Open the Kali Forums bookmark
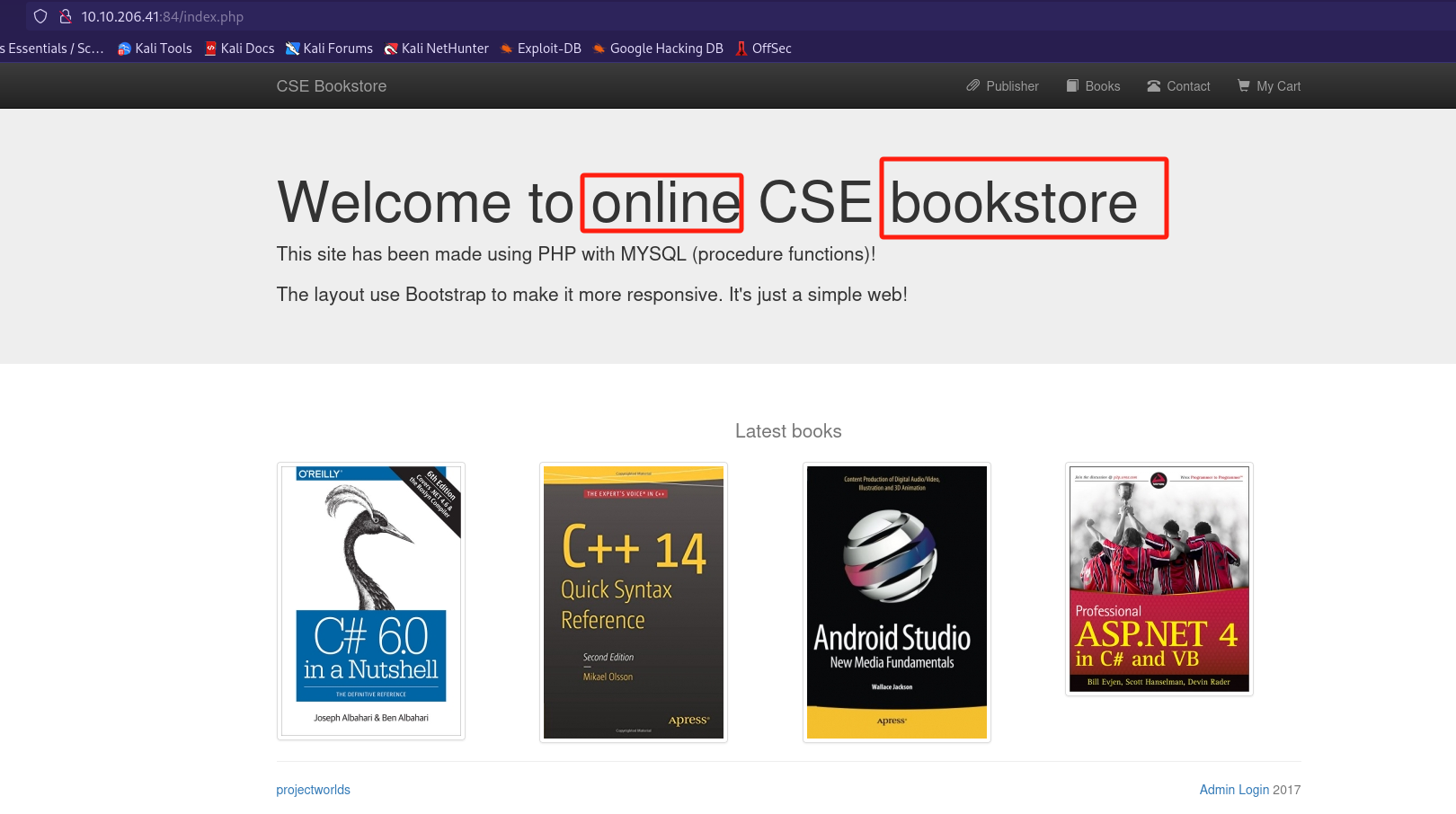The height and width of the screenshot is (814, 1456). coord(329,49)
